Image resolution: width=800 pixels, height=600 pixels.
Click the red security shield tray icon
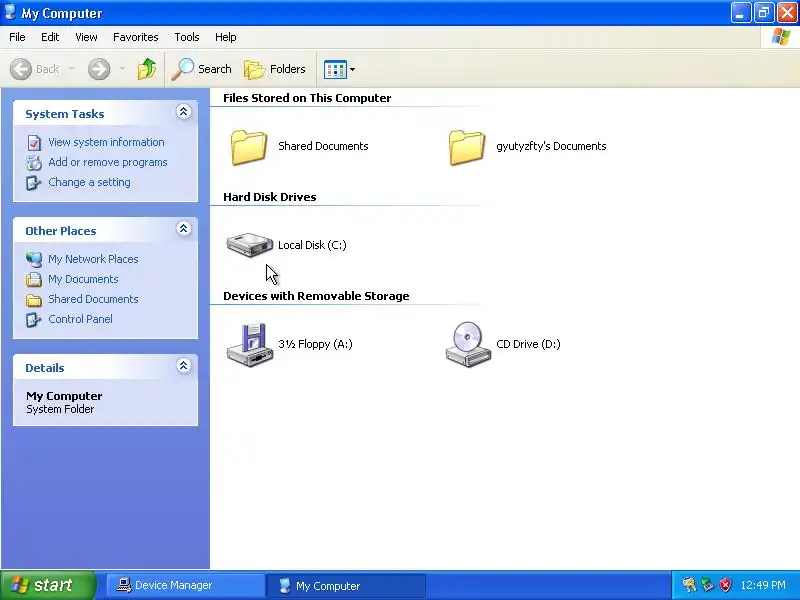pos(725,585)
